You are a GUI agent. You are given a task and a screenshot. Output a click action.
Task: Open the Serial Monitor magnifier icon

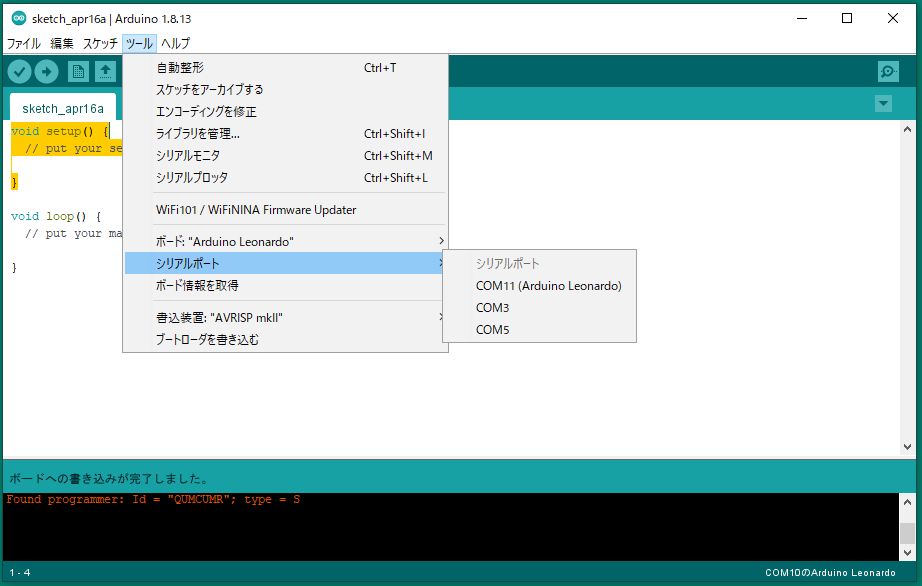[x=888, y=72]
